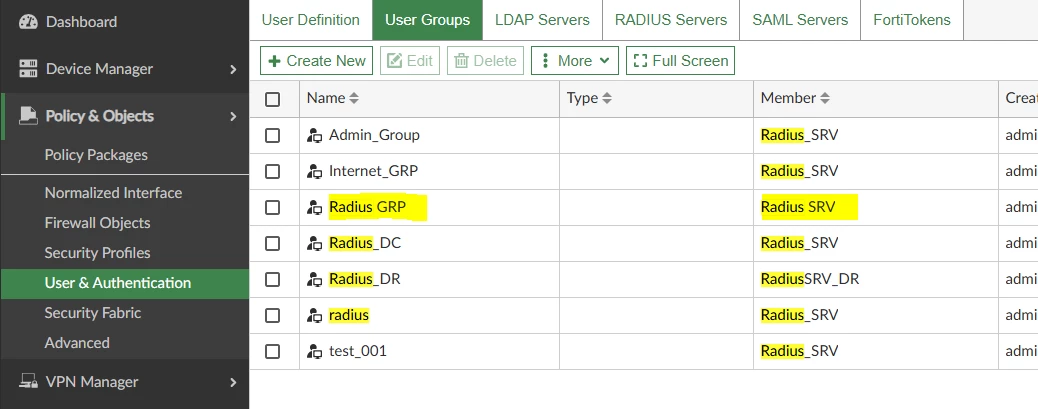Open Firewall Objects in sidebar

(x=97, y=223)
